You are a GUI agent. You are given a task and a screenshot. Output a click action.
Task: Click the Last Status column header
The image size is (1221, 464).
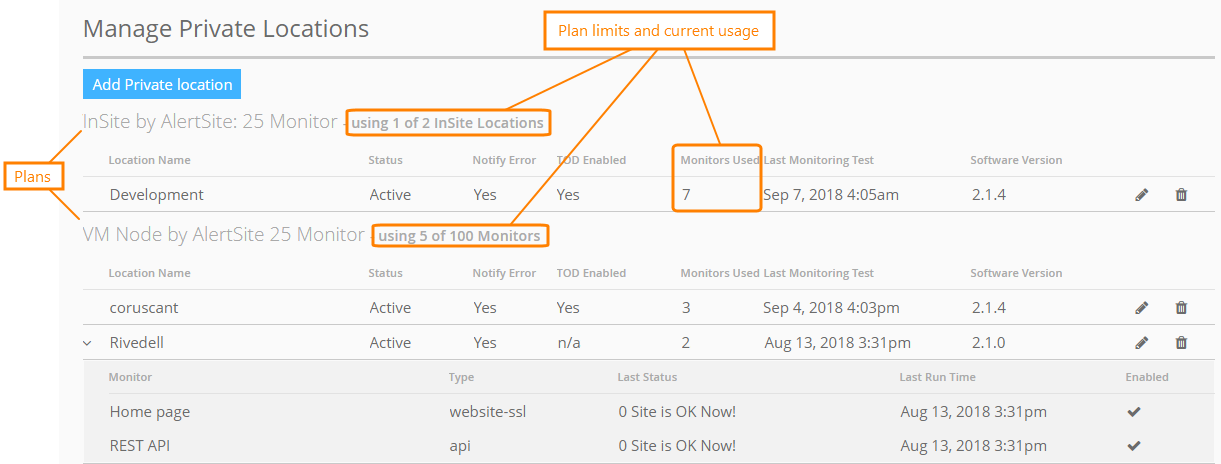(647, 377)
